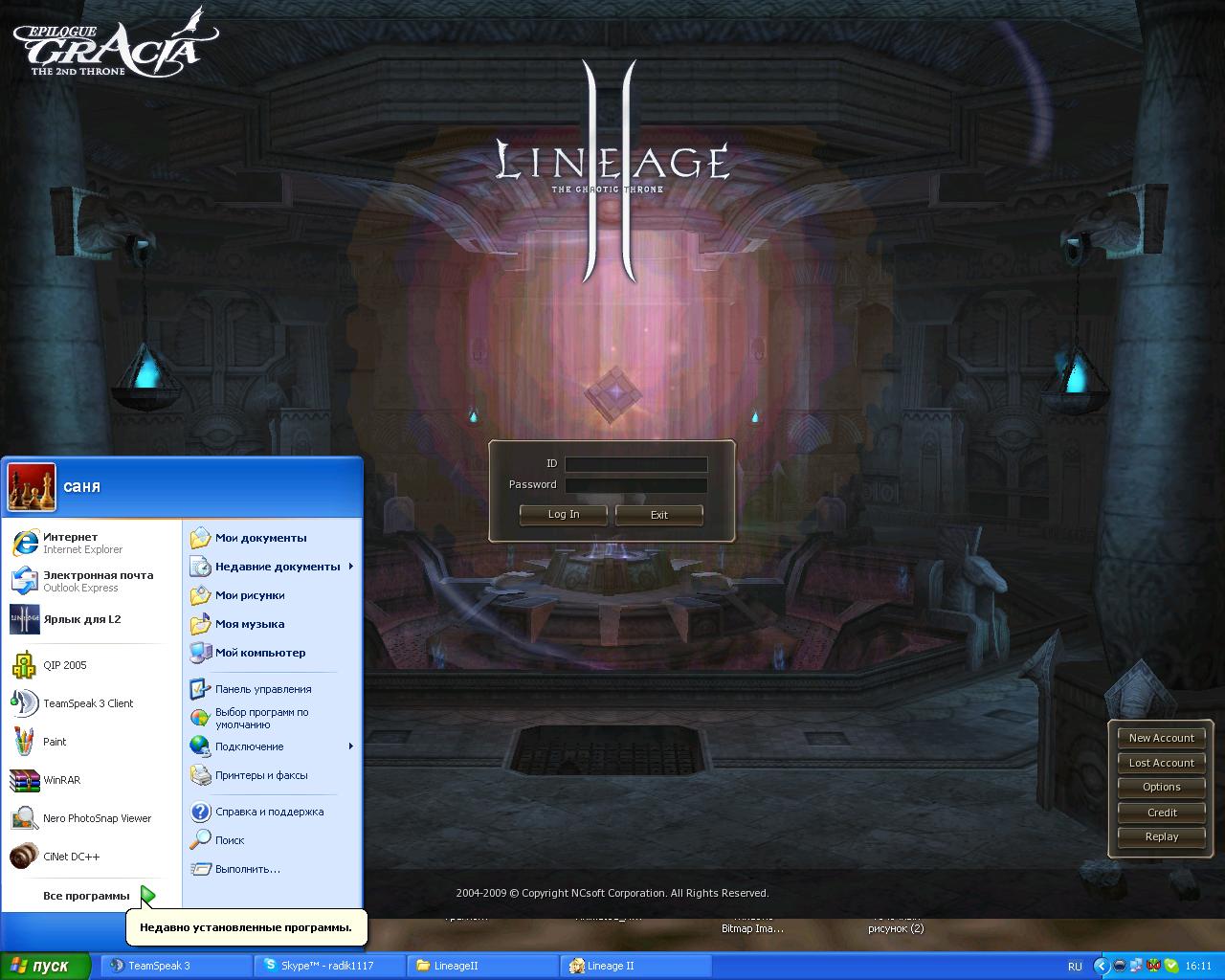The height and width of the screenshot is (980, 1225).
Task: Open Выбор программ по умолчанию
Action: click(x=272, y=718)
